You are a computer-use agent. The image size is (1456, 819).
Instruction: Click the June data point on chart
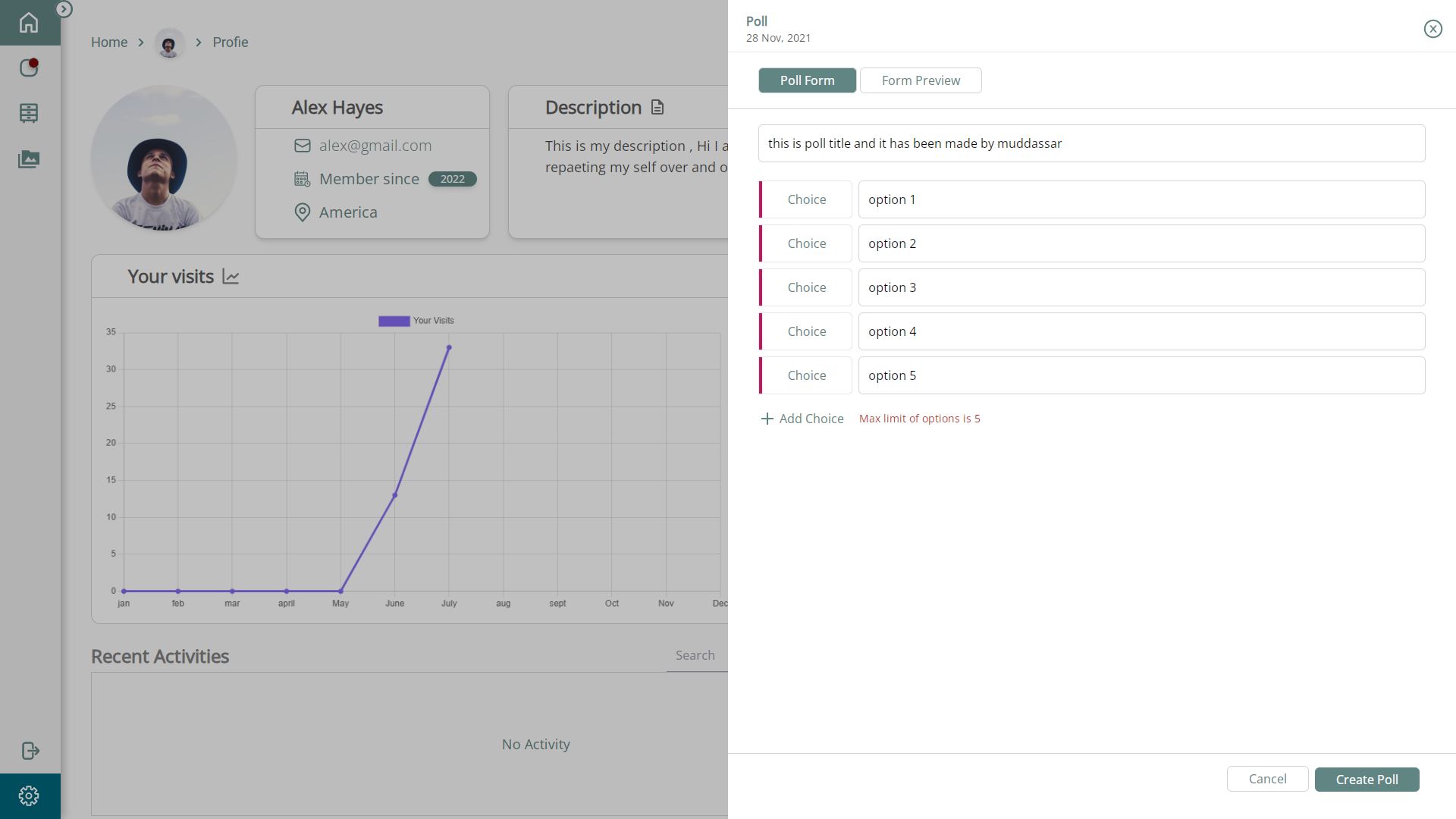click(x=395, y=495)
